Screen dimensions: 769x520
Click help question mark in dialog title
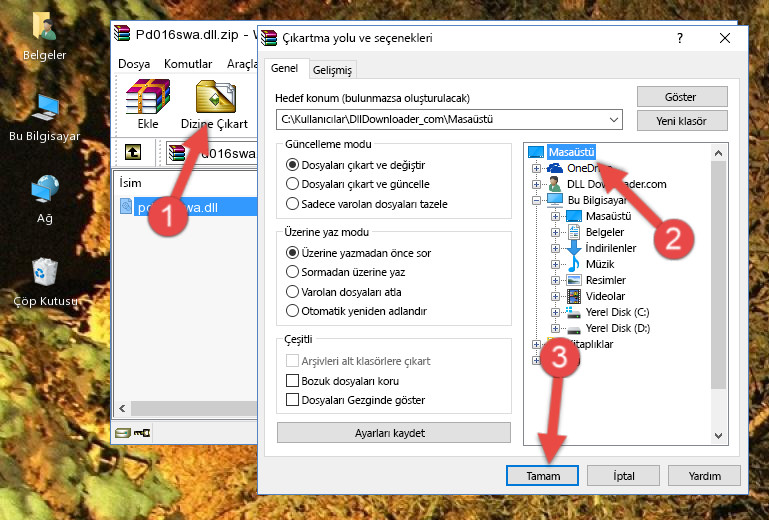[x=680, y=38]
